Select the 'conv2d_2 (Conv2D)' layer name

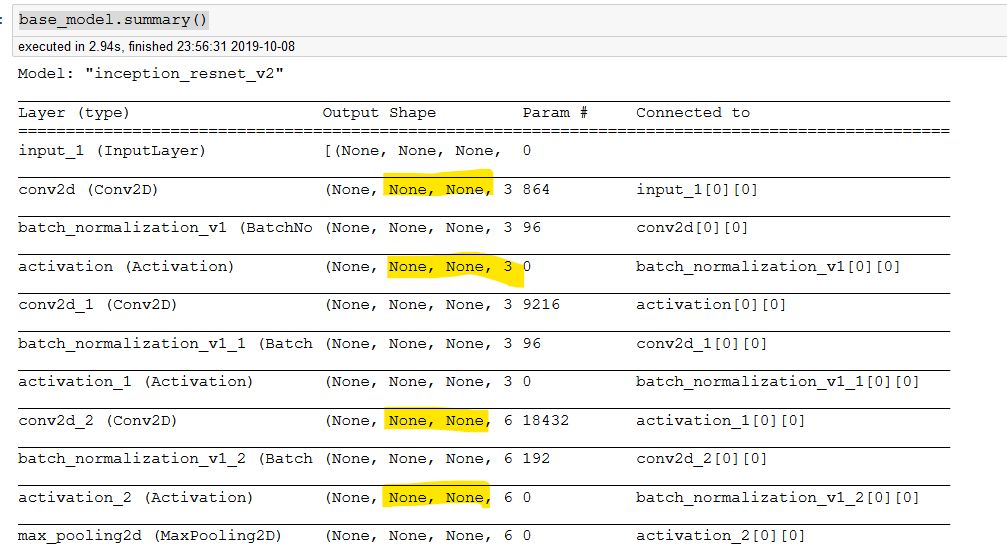tap(98, 421)
